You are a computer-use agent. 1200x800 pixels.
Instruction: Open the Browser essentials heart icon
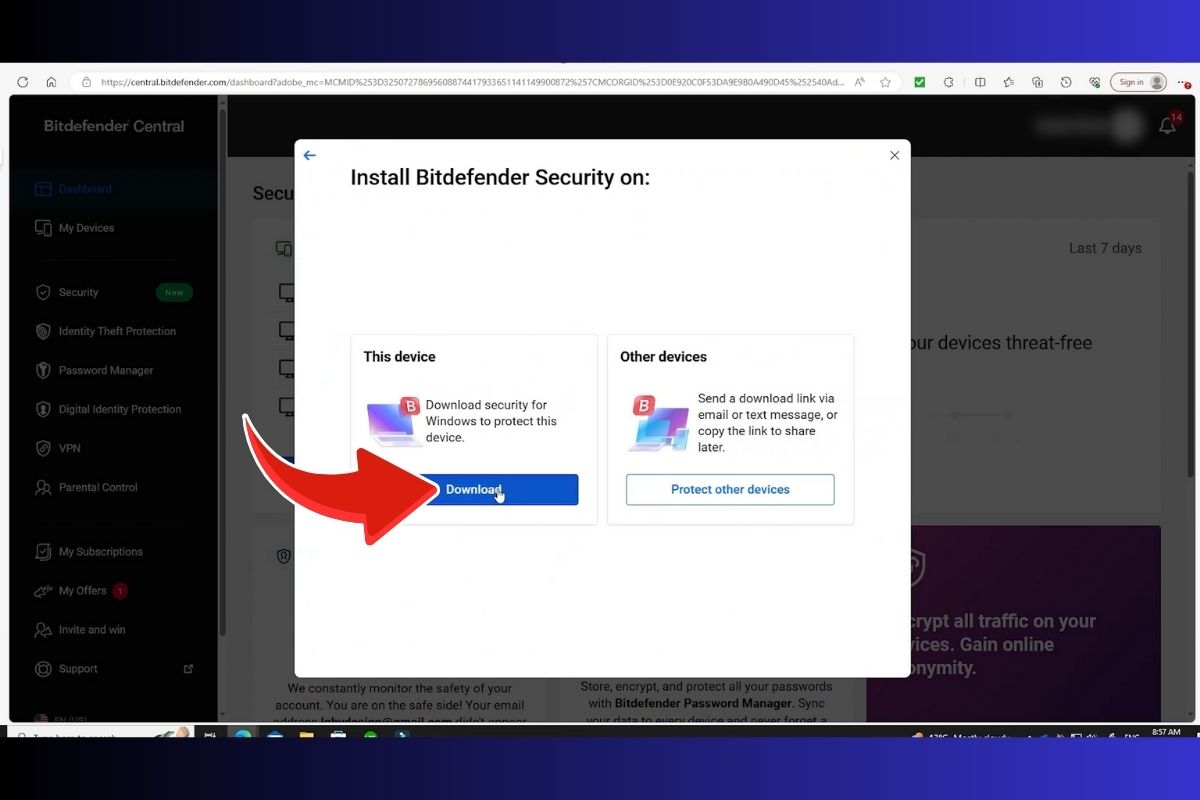coord(1095,82)
